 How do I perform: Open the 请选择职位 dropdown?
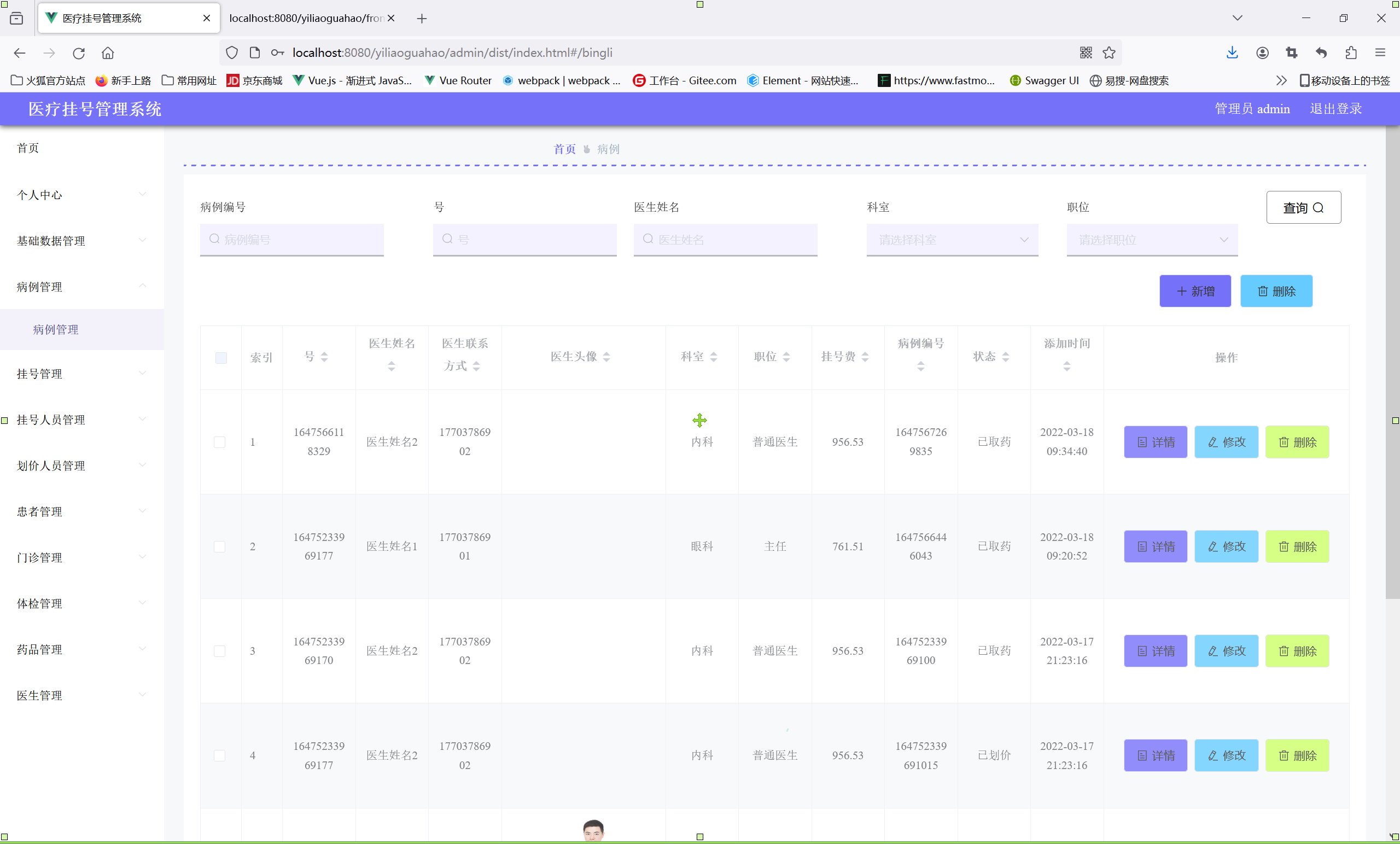1152,240
